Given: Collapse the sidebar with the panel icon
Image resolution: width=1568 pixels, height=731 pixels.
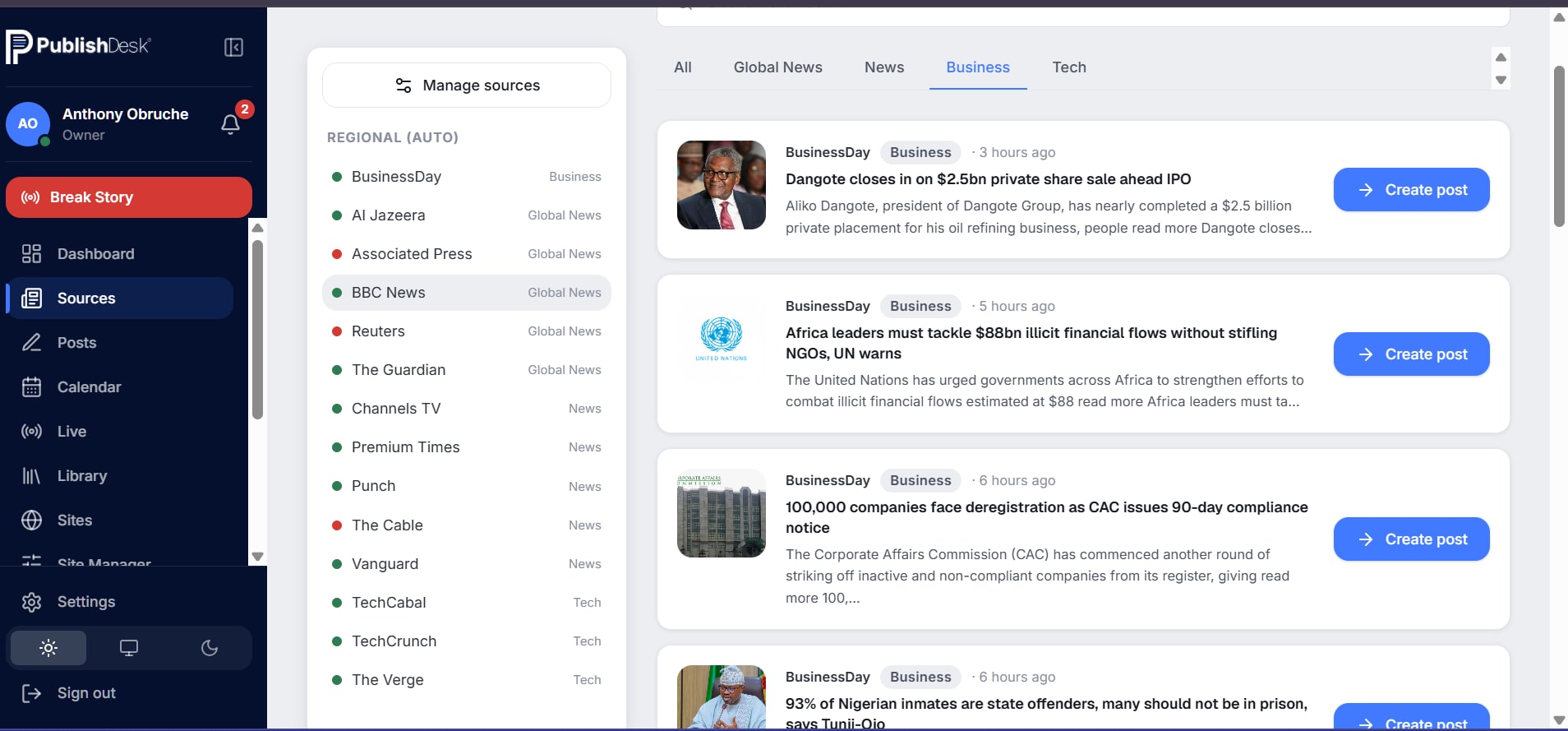Looking at the screenshot, I should (233, 48).
